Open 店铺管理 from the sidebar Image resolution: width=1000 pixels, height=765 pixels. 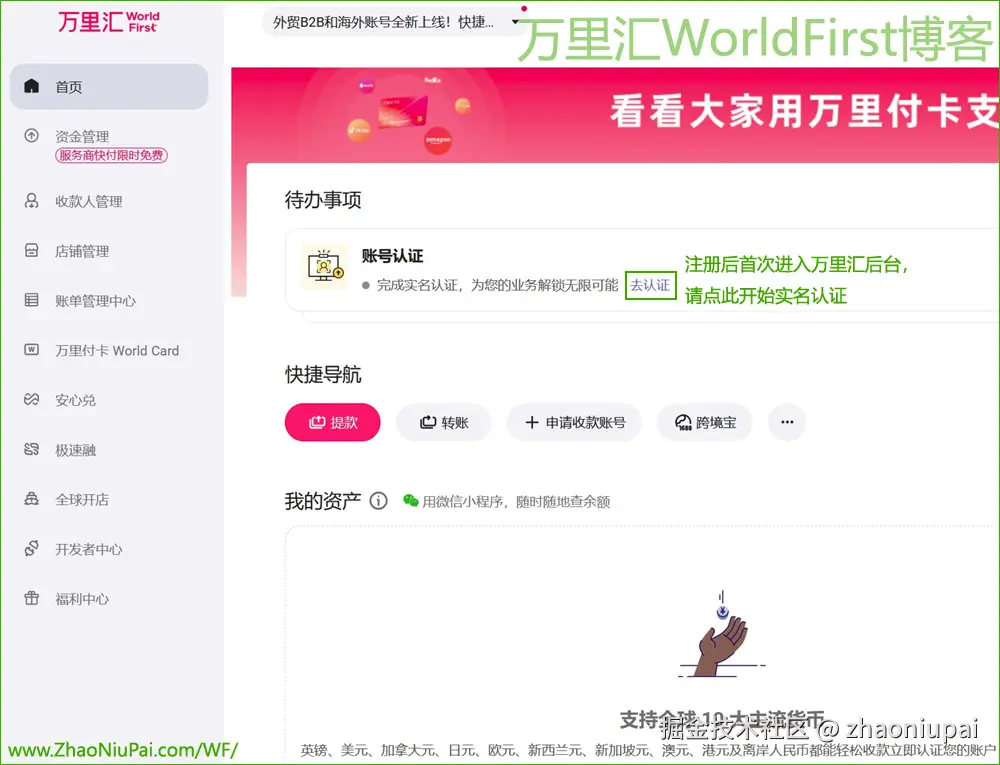click(81, 251)
